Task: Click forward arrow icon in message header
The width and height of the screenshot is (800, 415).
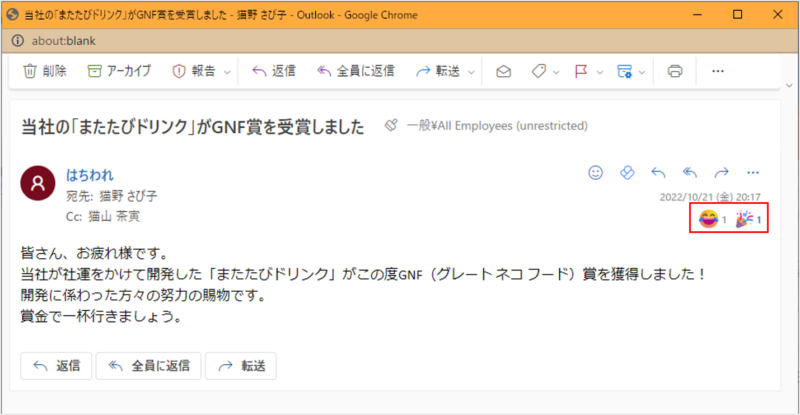Action: (x=721, y=172)
